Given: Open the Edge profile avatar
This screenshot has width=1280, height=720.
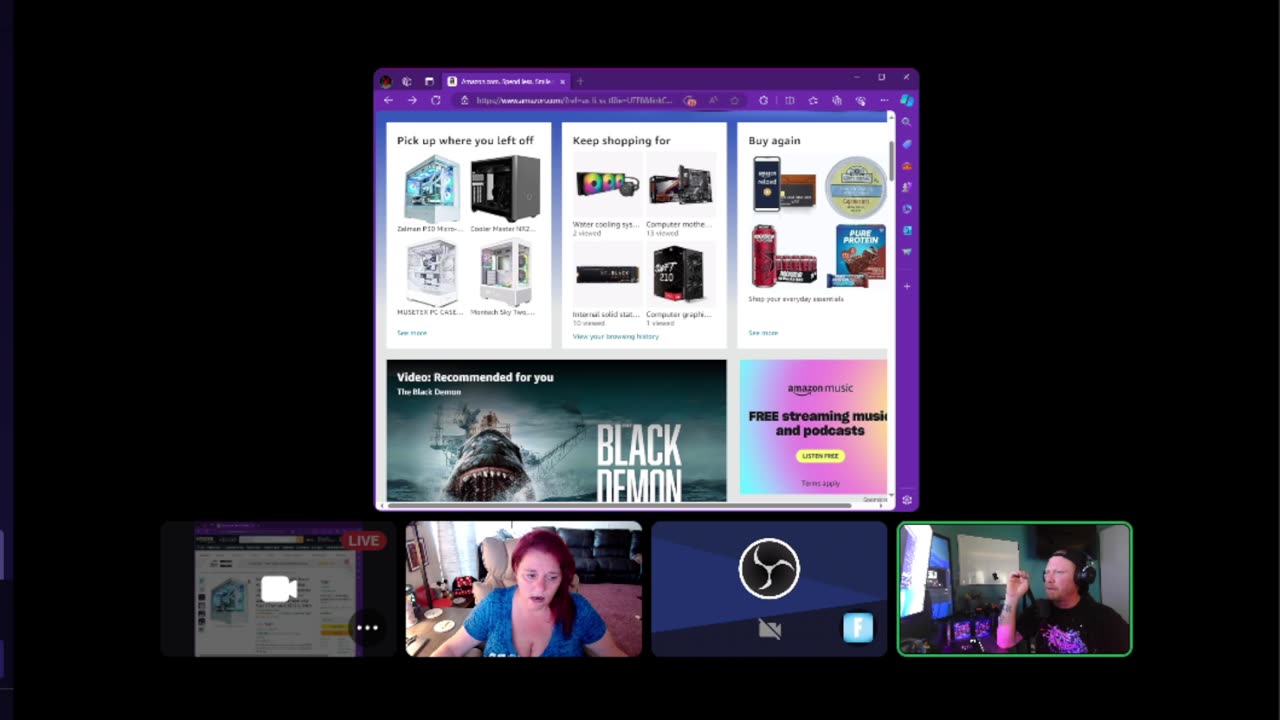Looking at the screenshot, I should coord(386,81).
